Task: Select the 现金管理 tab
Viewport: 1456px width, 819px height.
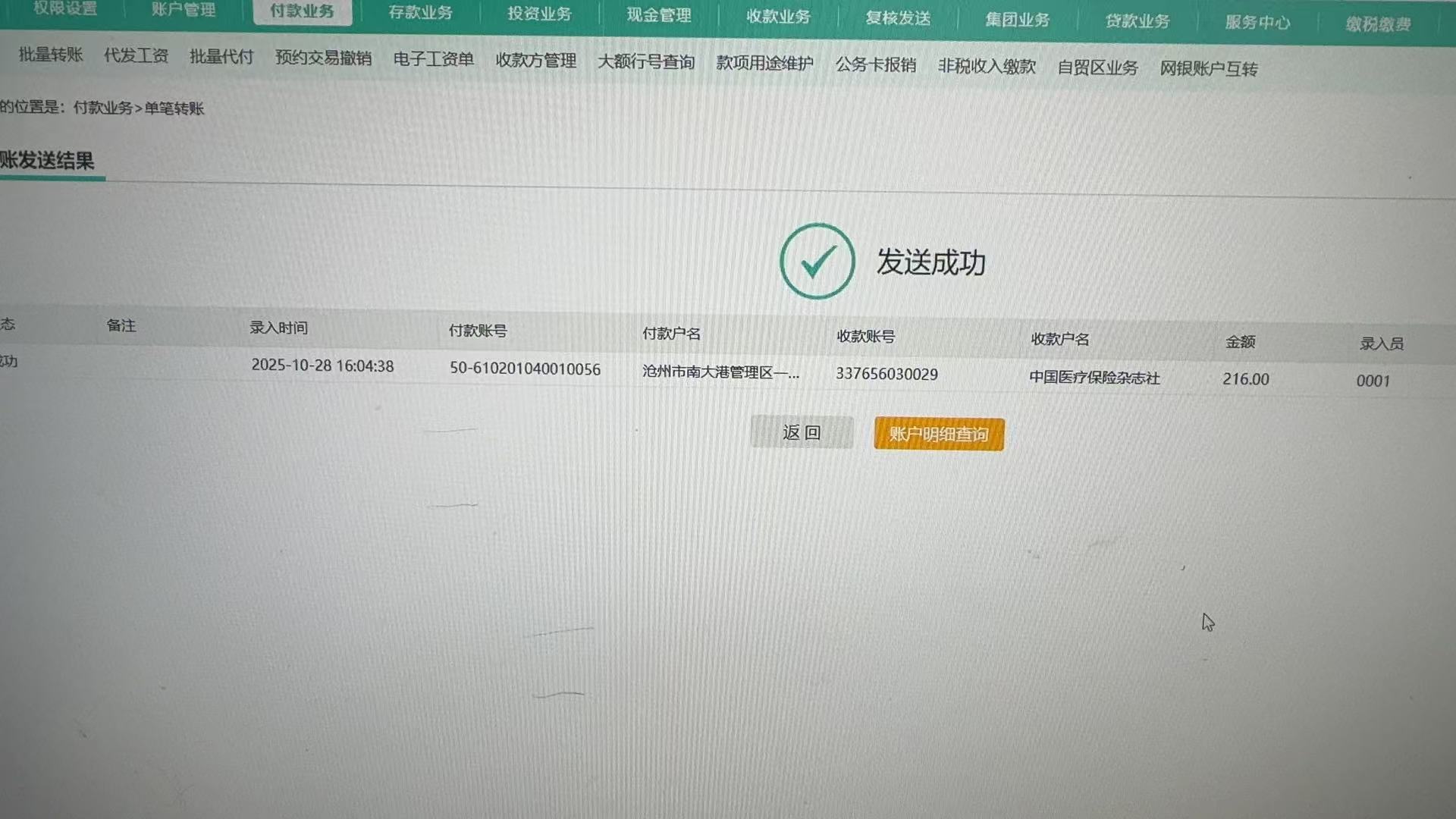Action: [x=658, y=15]
